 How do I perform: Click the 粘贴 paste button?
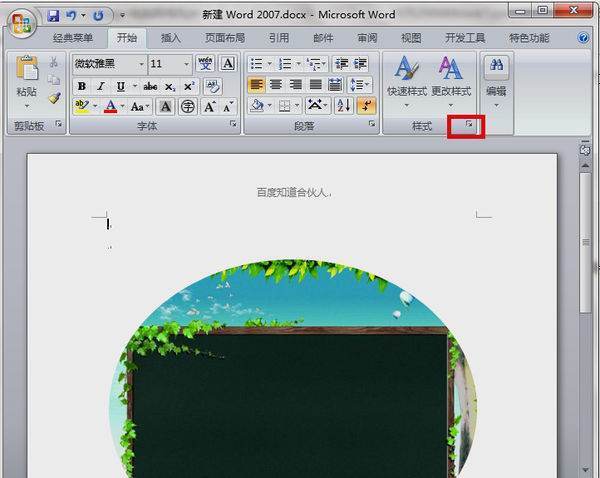pyautogui.click(x=27, y=75)
